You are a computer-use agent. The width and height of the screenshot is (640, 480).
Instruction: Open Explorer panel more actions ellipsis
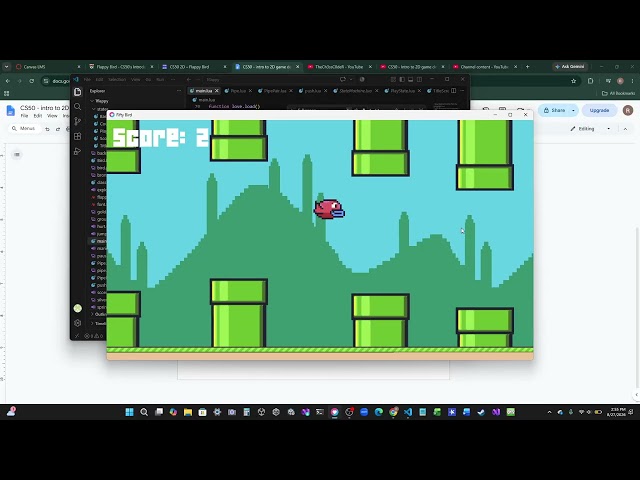click(179, 91)
